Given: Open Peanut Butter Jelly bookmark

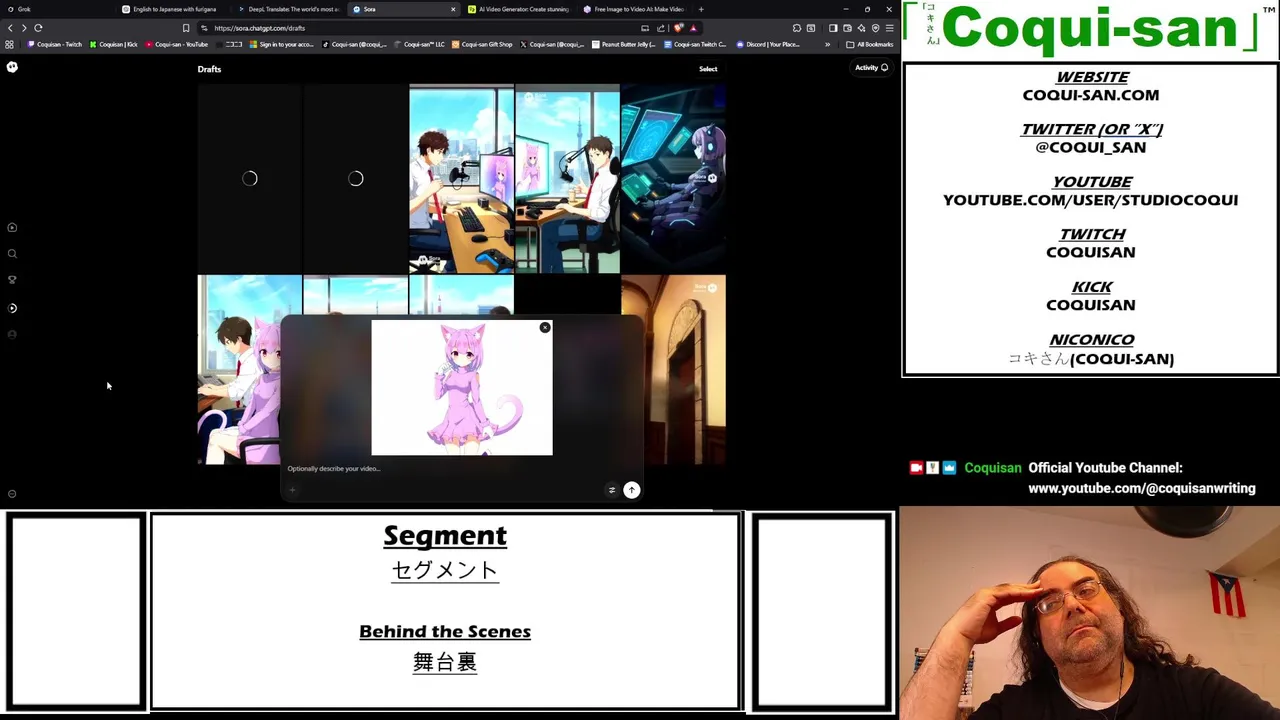Looking at the screenshot, I should (x=624, y=44).
